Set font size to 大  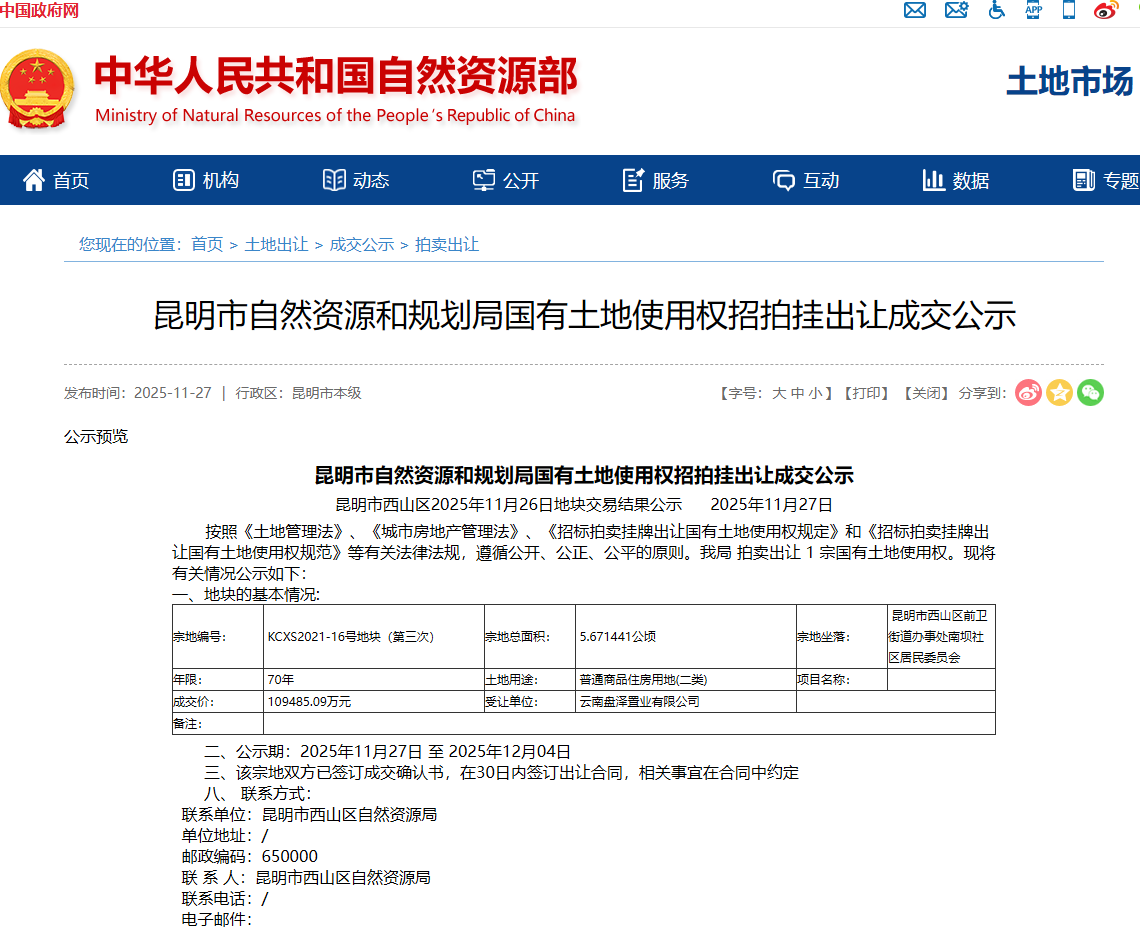(x=778, y=393)
